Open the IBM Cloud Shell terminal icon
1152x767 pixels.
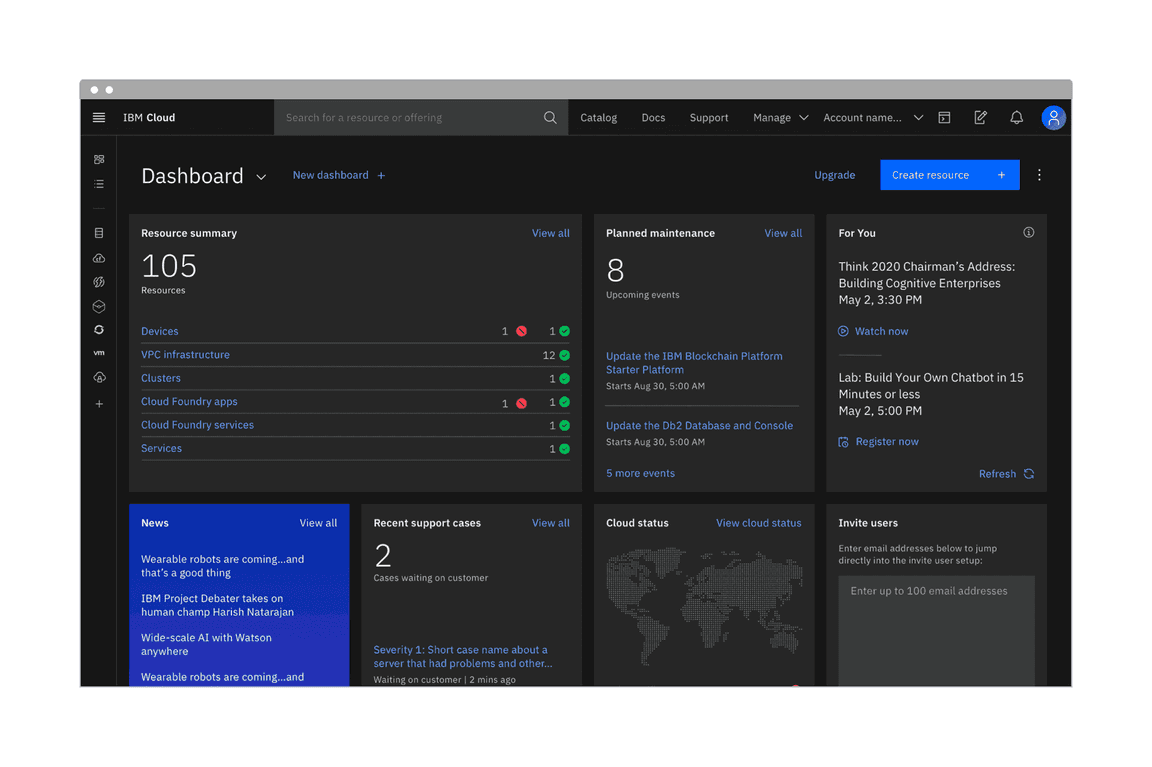pyautogui.click(x=944, y=117)
